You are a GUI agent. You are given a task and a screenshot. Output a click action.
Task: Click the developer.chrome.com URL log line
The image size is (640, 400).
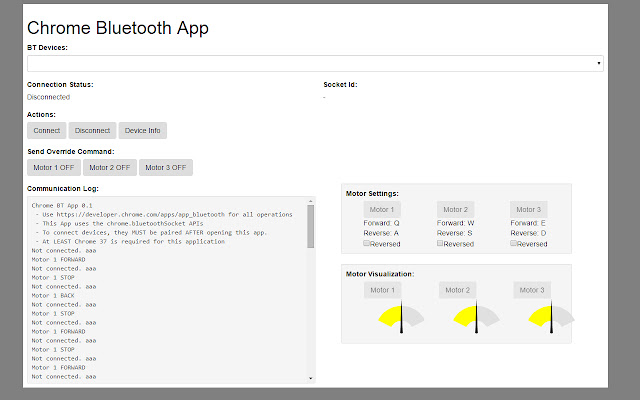tap(164, 214)
